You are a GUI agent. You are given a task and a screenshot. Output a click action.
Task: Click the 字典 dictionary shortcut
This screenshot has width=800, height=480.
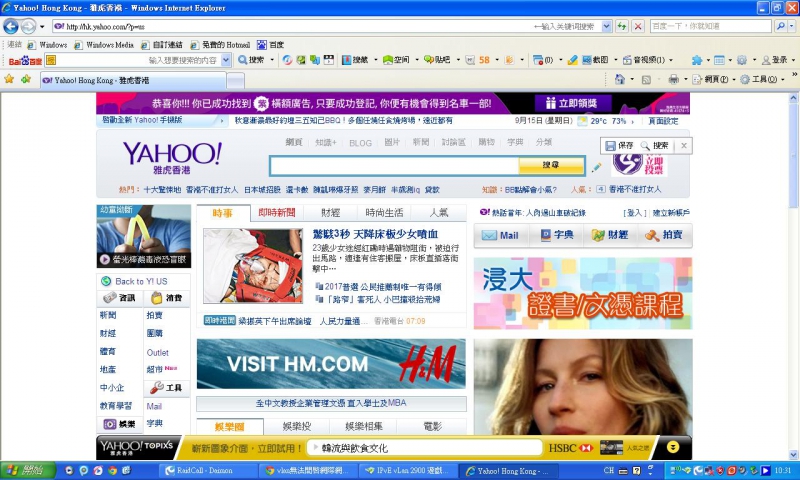click(x=557, y=235)
